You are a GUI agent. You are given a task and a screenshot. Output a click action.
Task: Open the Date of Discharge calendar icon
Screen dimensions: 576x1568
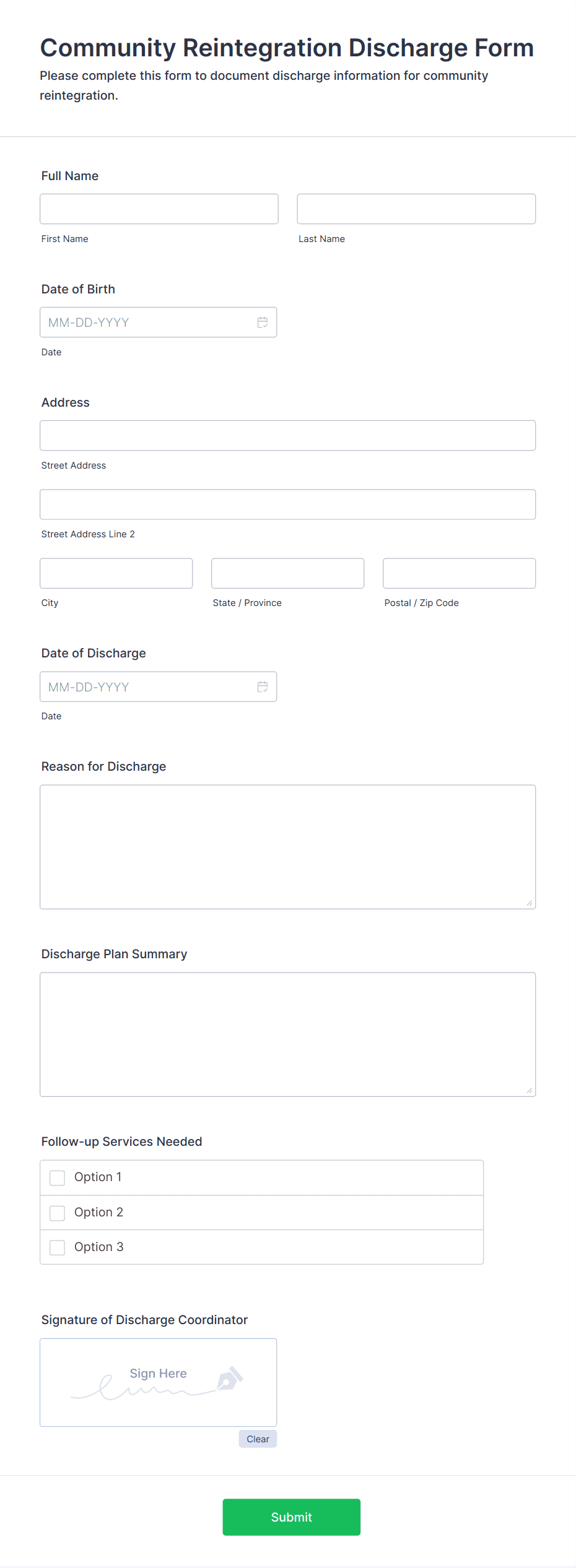click(x=263, y=687)
